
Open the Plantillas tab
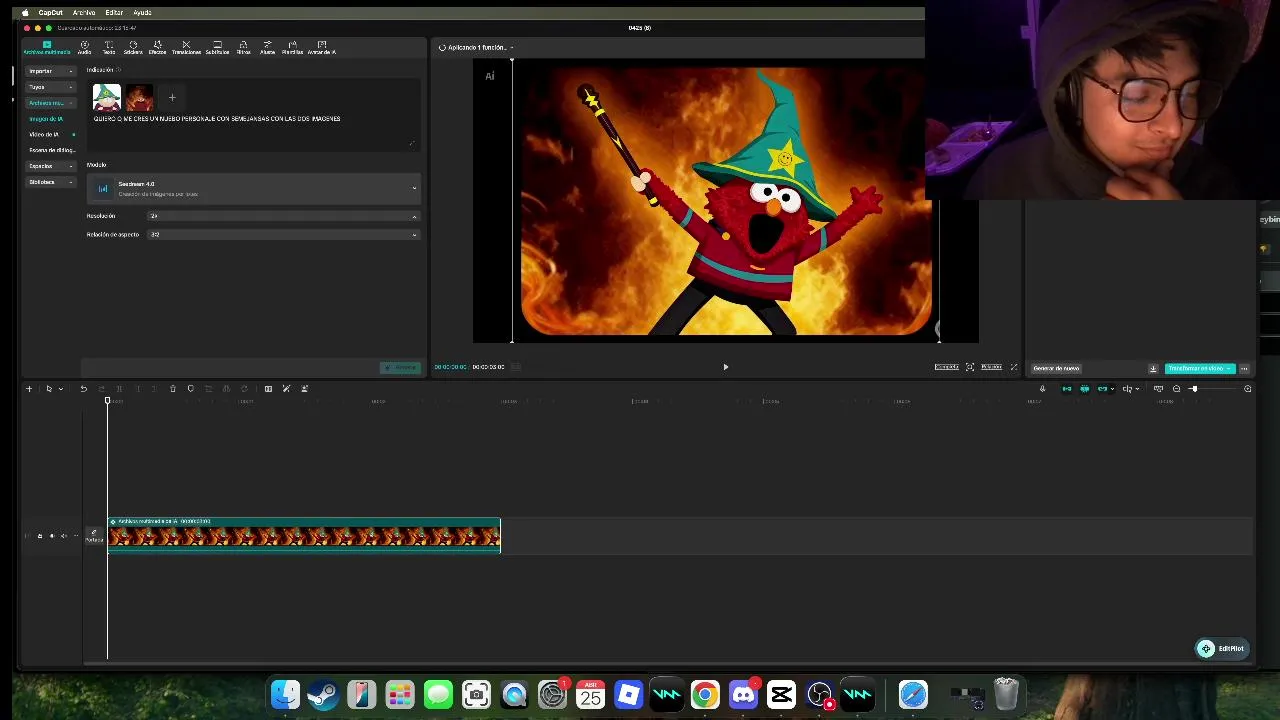point(292,47)
